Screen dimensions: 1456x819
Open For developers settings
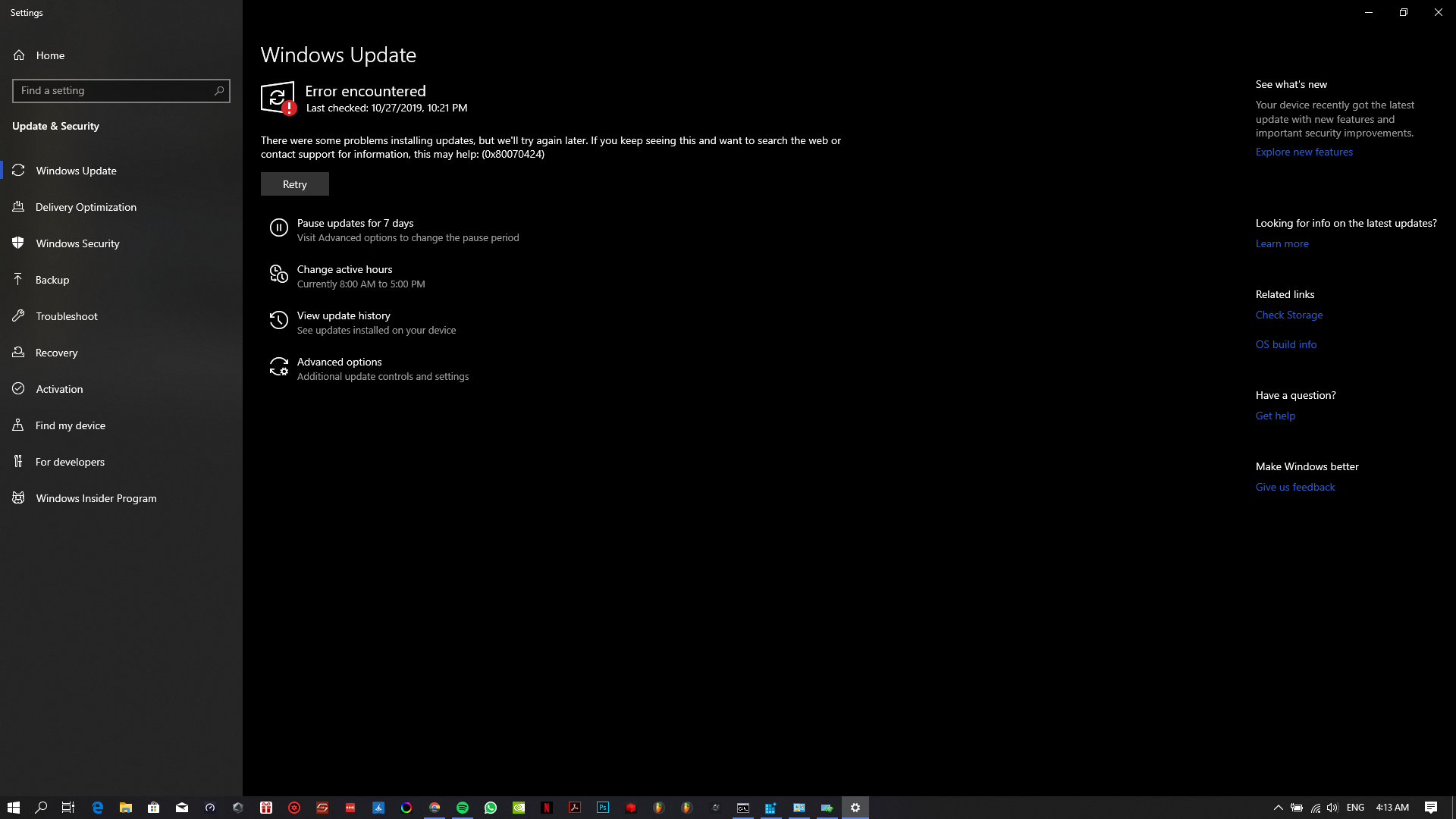[121, 462]
